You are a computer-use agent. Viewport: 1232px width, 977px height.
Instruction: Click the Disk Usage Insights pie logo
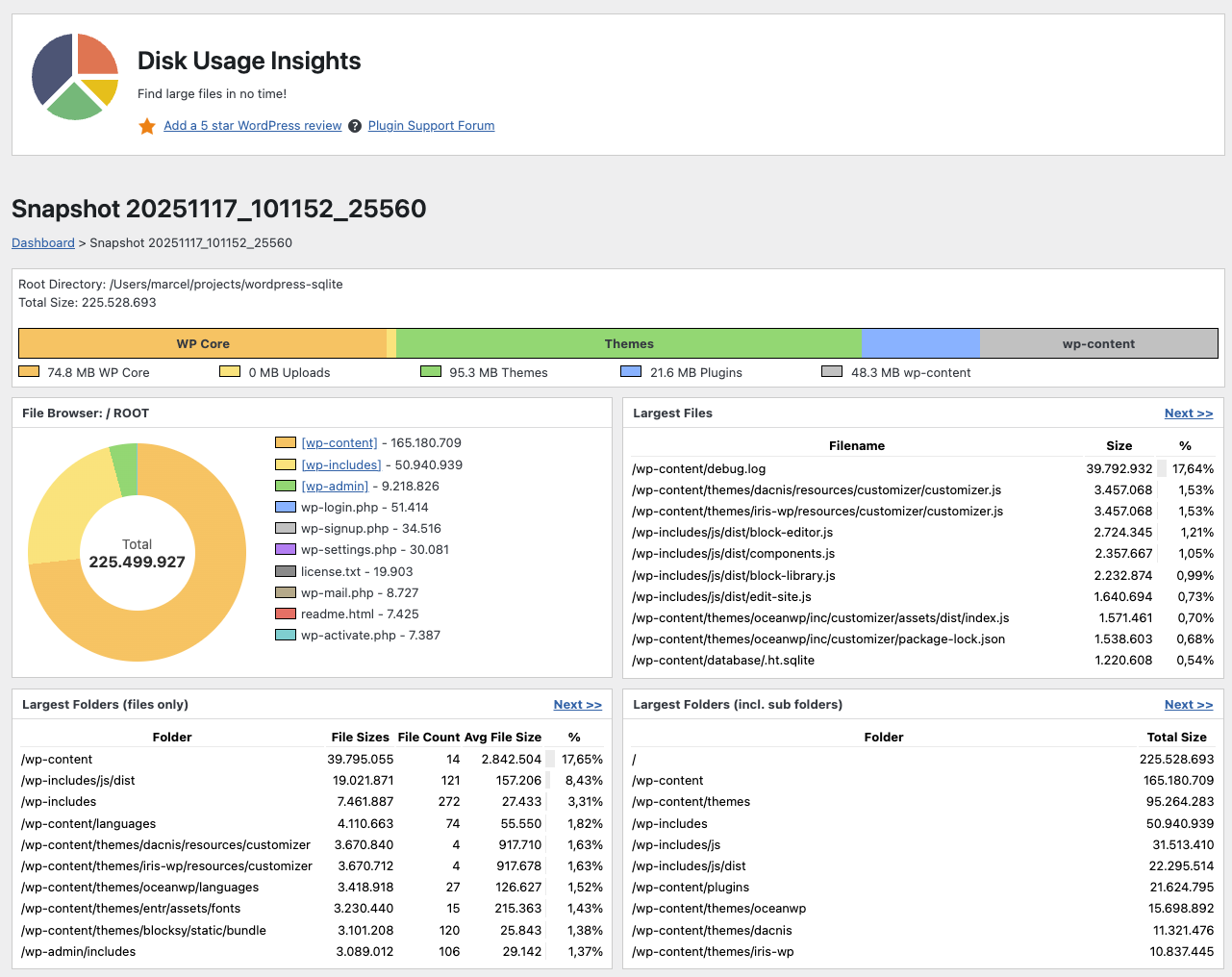click(x=75, y=77)
